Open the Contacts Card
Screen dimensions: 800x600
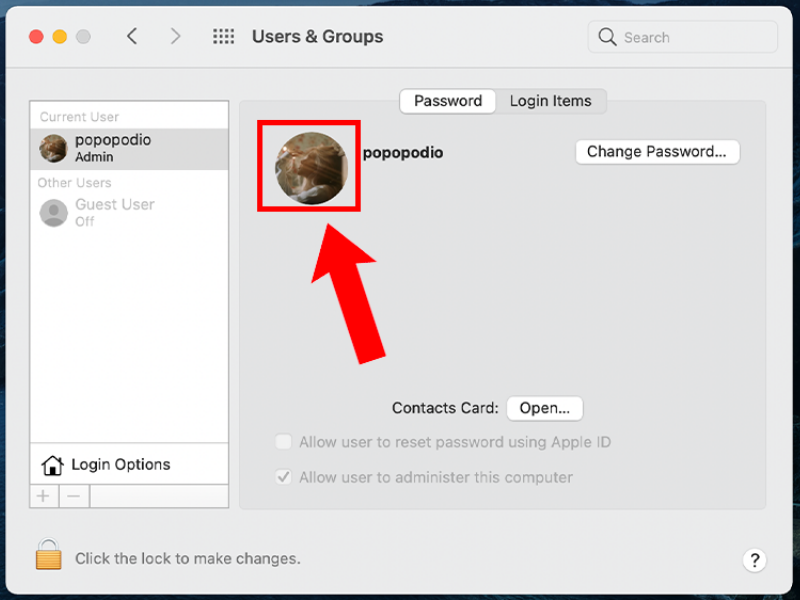[544, 408]
